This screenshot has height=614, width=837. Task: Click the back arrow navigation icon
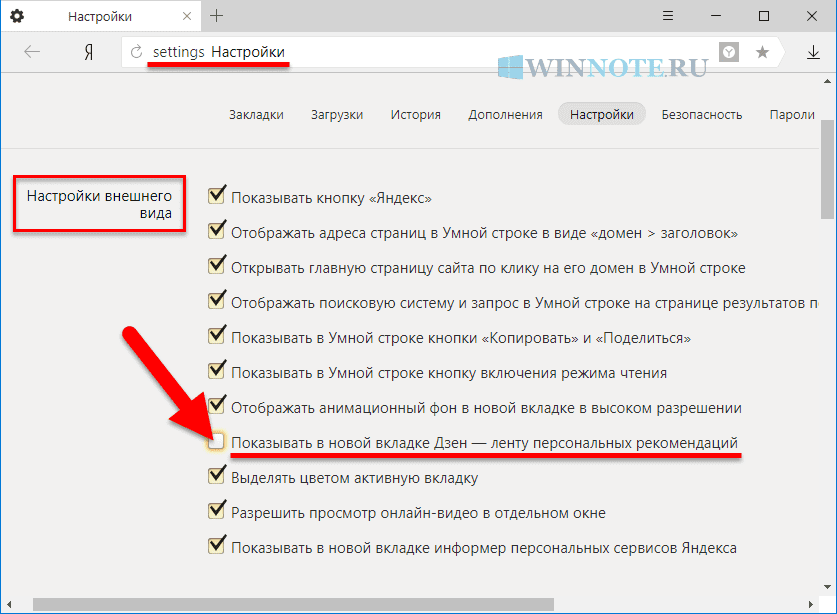32,52
